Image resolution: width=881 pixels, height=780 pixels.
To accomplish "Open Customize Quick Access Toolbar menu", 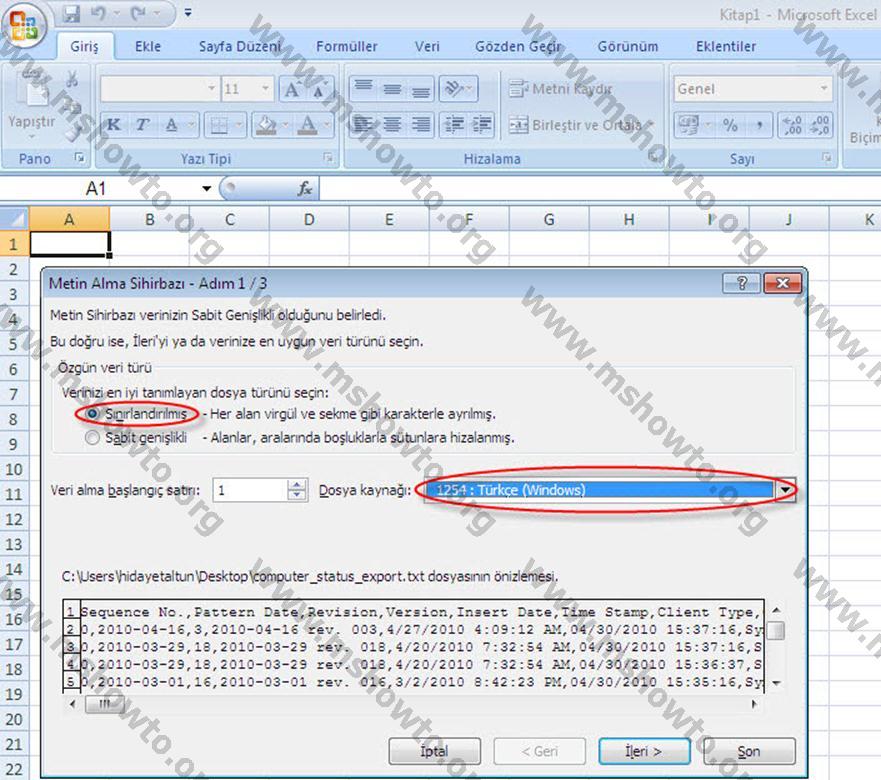I will 188,12.
